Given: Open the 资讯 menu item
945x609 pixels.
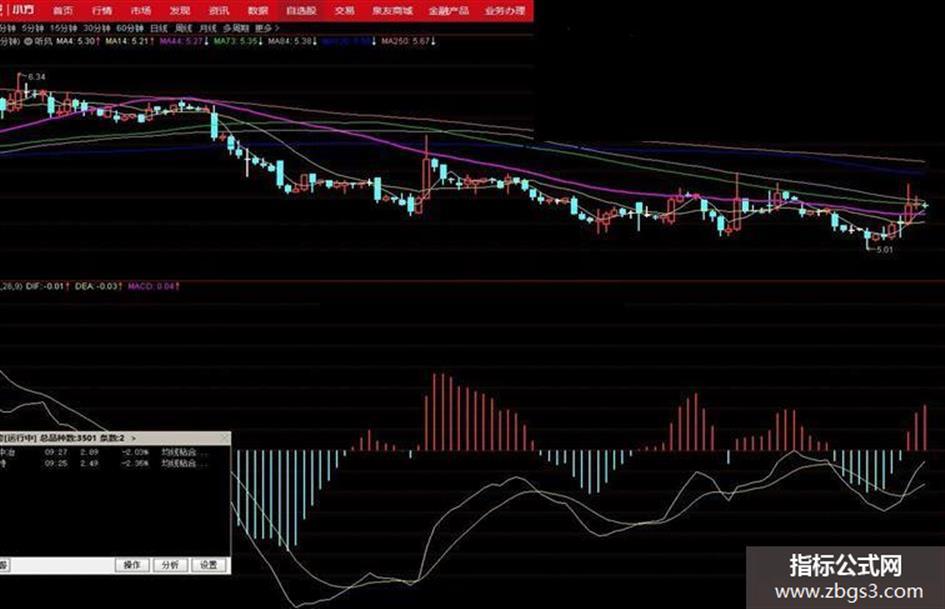Looking at the screenshot, I should (219, 10).
